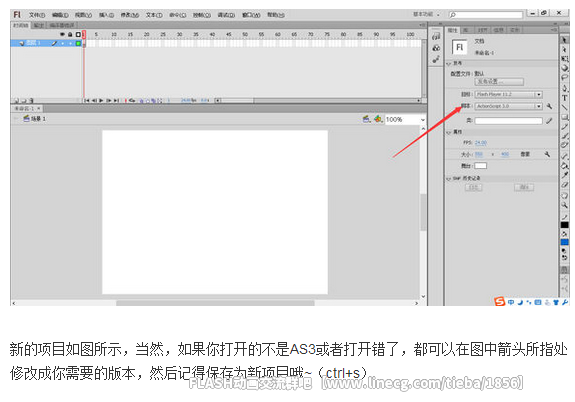
Task: Select the Pencil tool
Action: point(564,127)
